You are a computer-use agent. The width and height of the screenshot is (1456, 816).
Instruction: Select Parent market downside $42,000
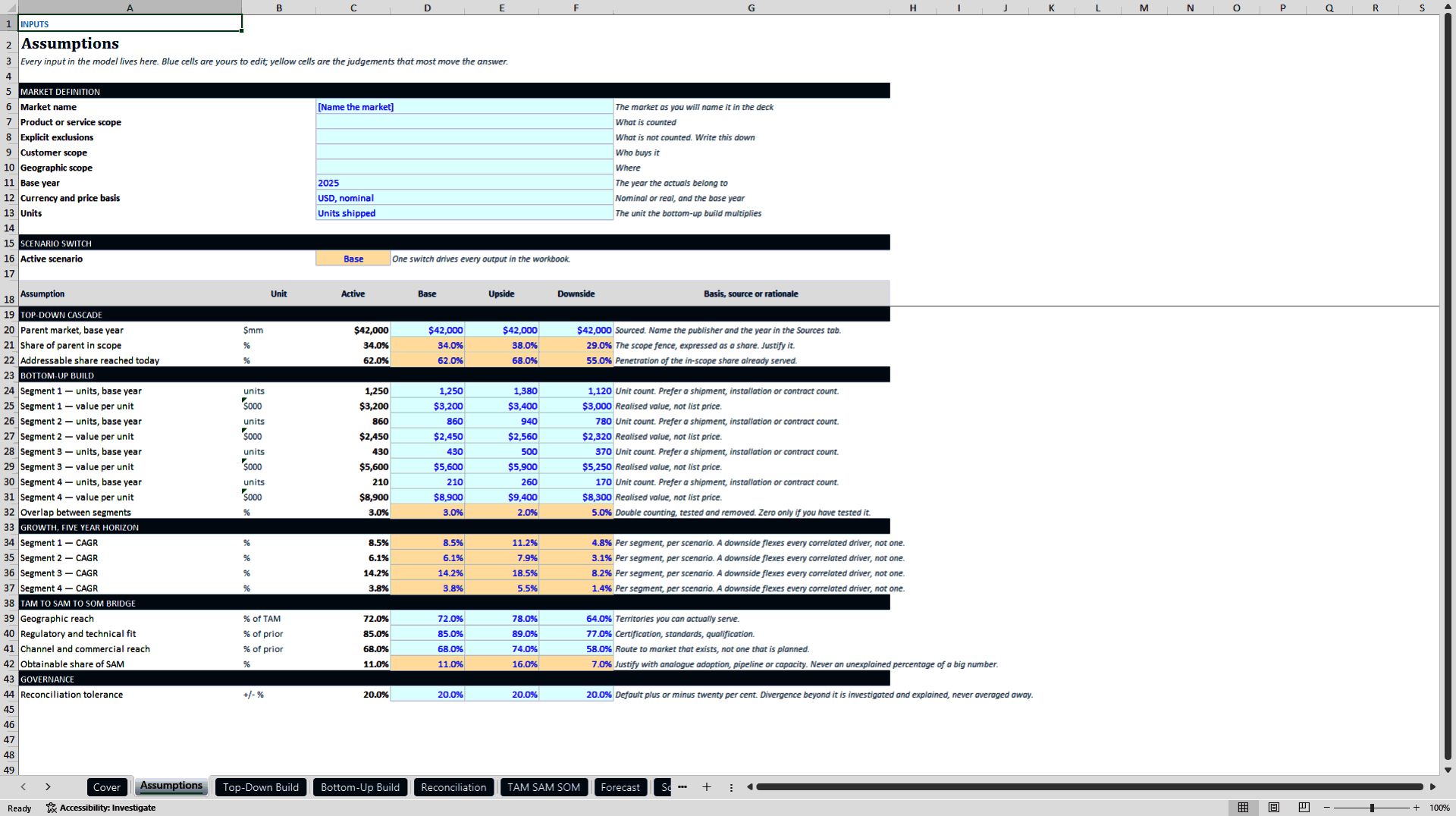coord(576,330)
